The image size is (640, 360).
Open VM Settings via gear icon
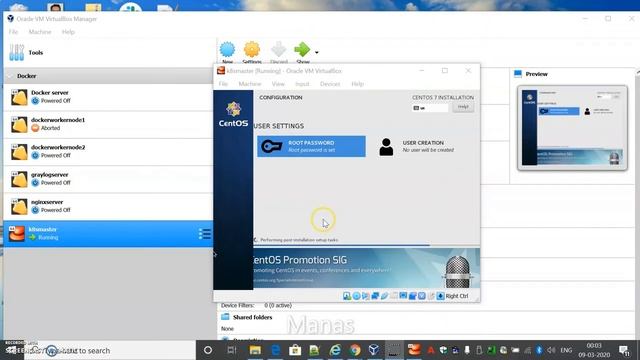point(252,49)
